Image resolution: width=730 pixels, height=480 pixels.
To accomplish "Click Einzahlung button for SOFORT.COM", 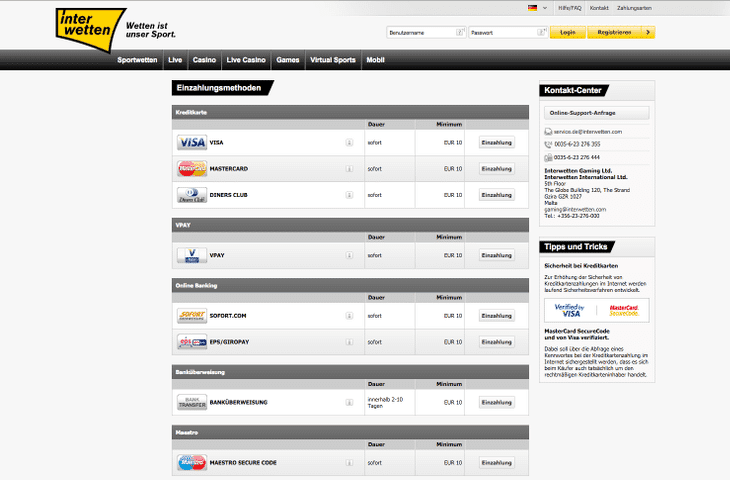I will point(497,316).
